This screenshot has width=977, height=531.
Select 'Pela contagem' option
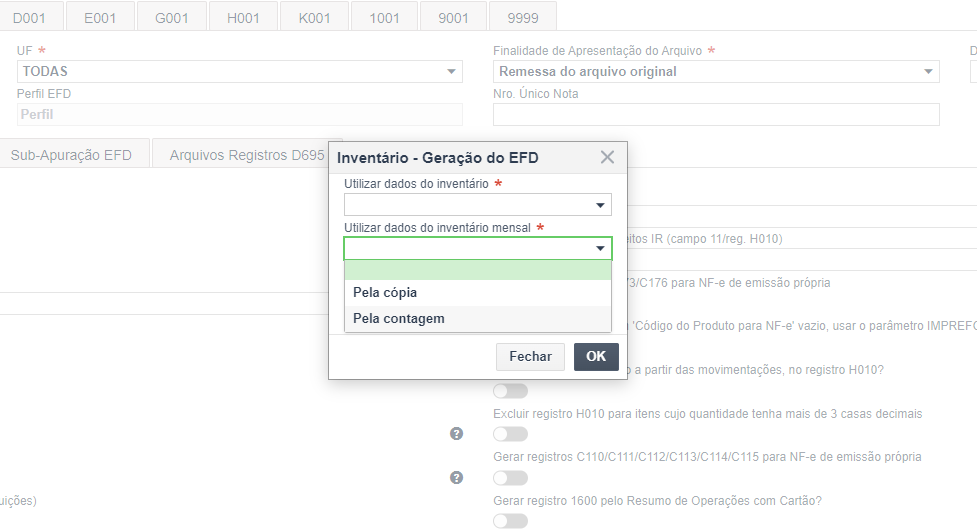click(x=478, y=318)
